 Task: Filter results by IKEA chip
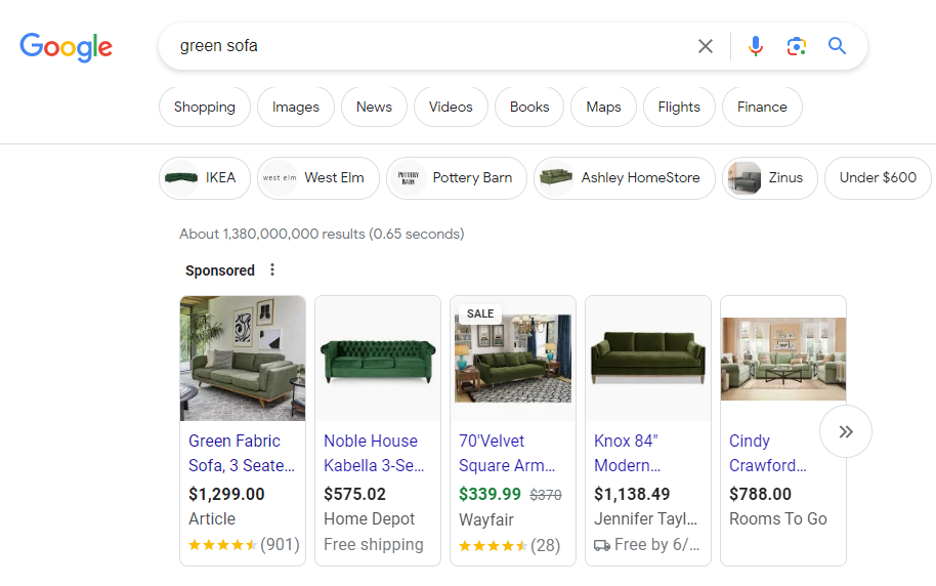click(x=205, y=178)
